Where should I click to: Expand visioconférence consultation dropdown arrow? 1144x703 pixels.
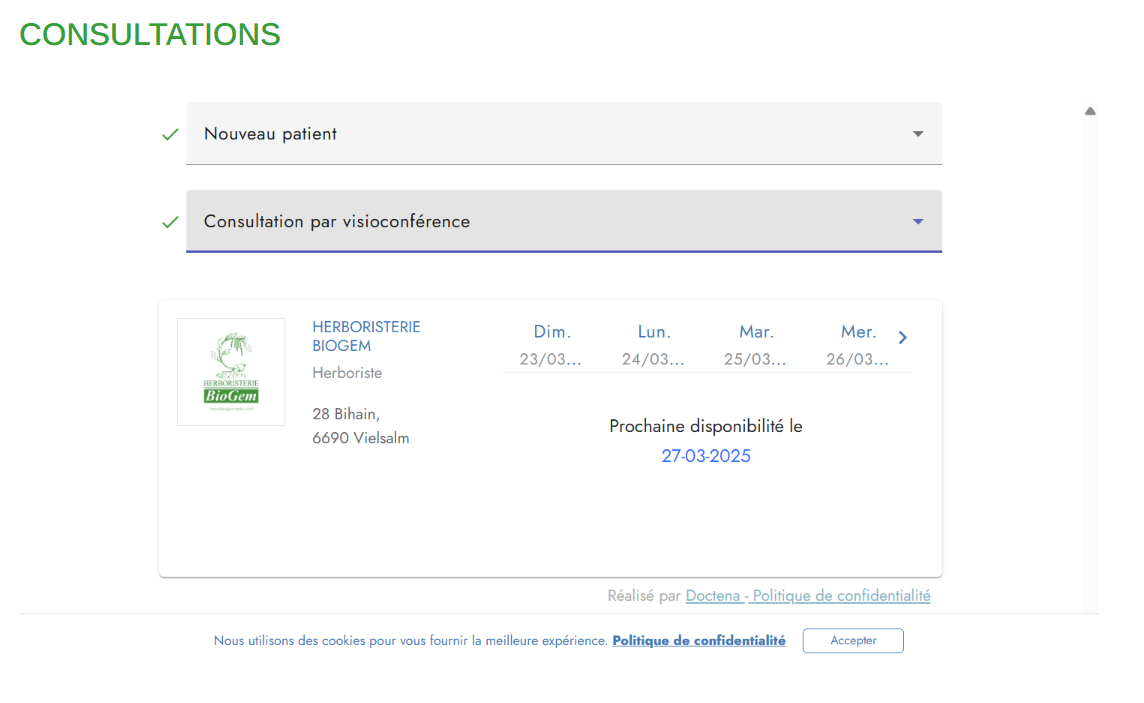tap(918, 222)
